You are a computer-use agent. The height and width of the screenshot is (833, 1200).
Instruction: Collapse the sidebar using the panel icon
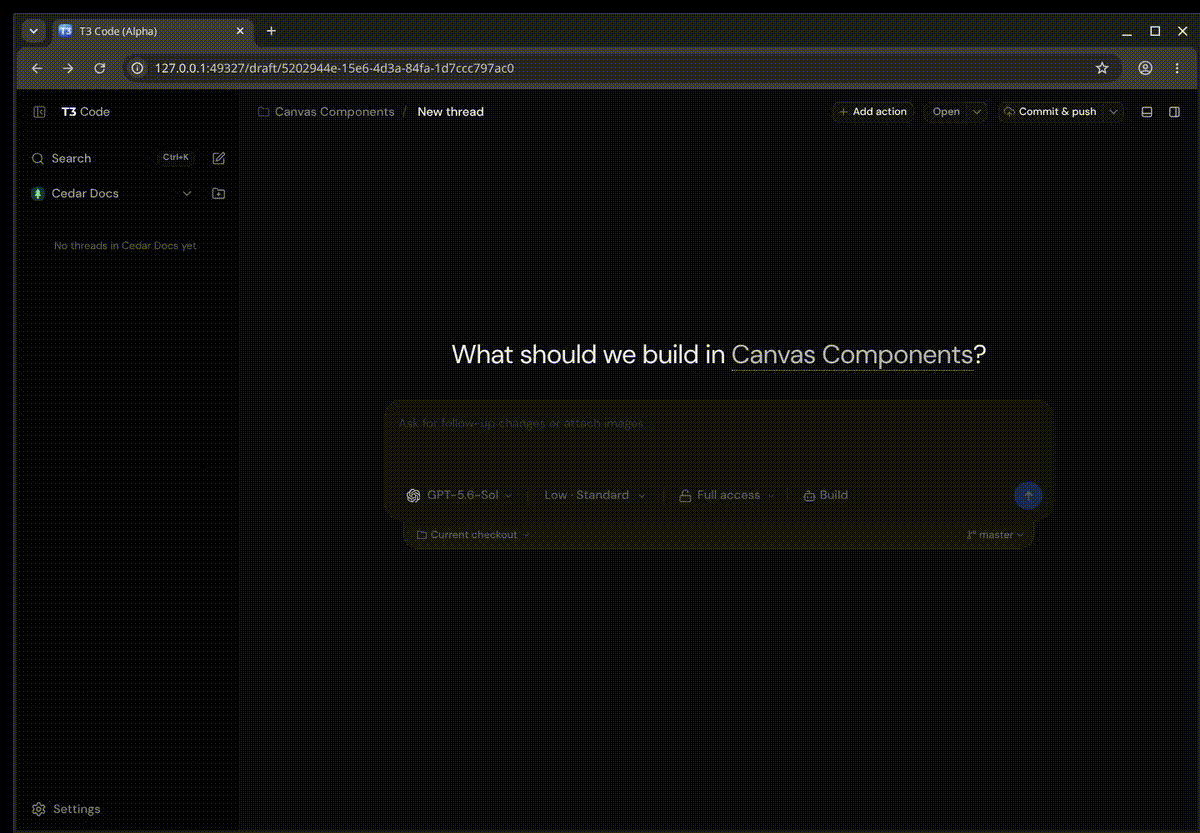point(39,112)
